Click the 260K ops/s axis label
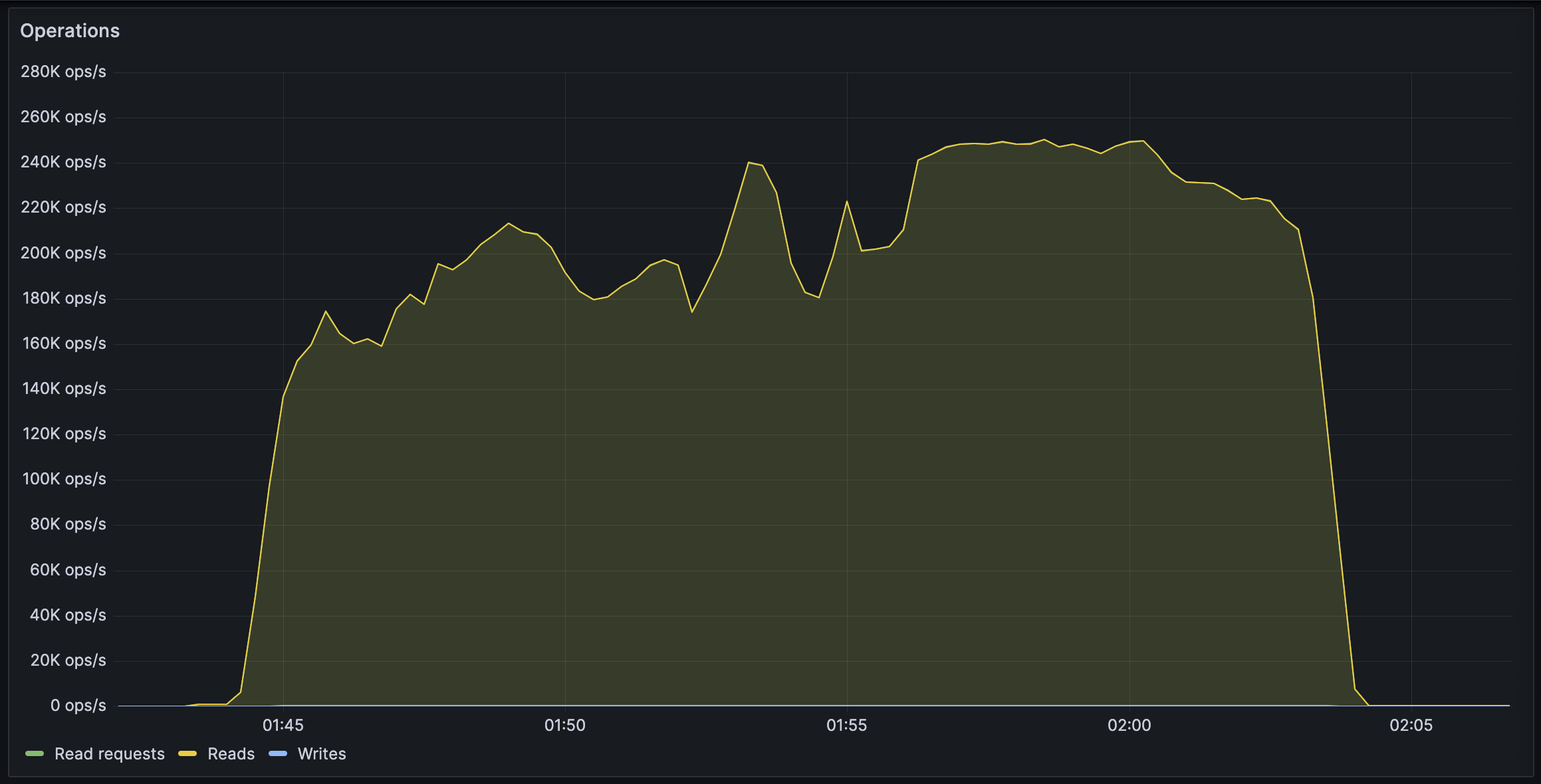The image size is (1541, 784). 63,117
